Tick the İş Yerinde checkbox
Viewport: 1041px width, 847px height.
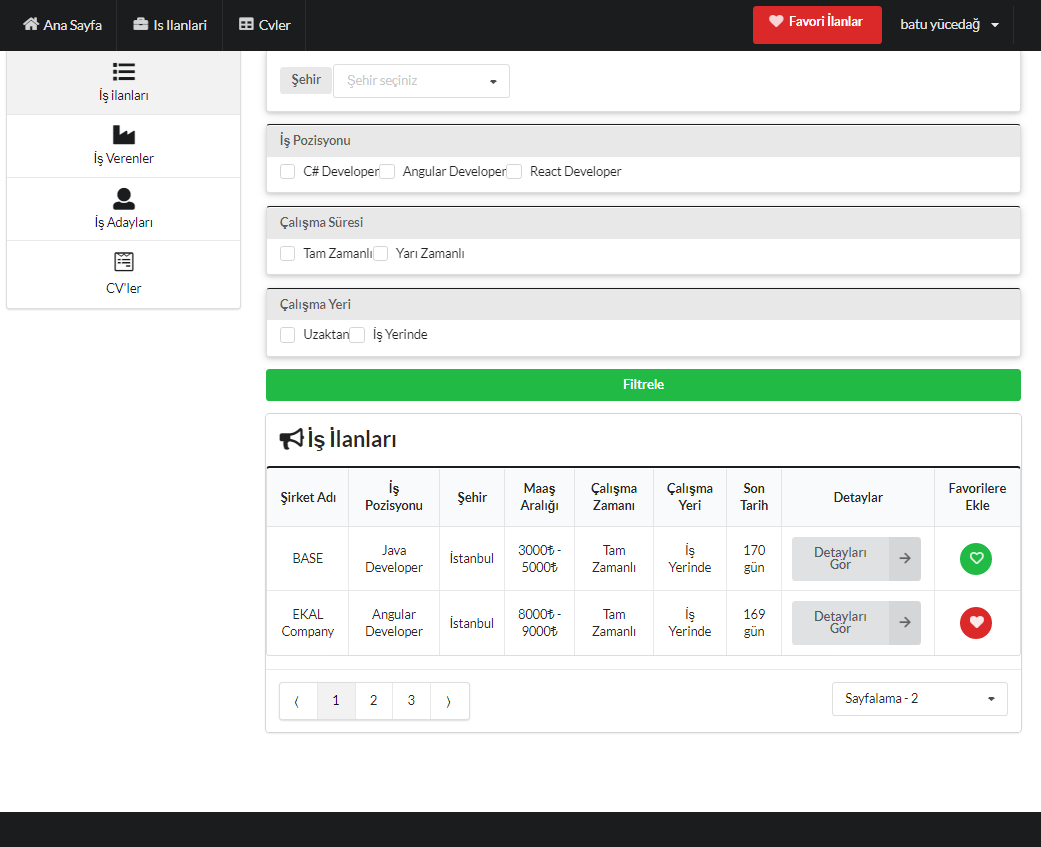pos(357,335)
